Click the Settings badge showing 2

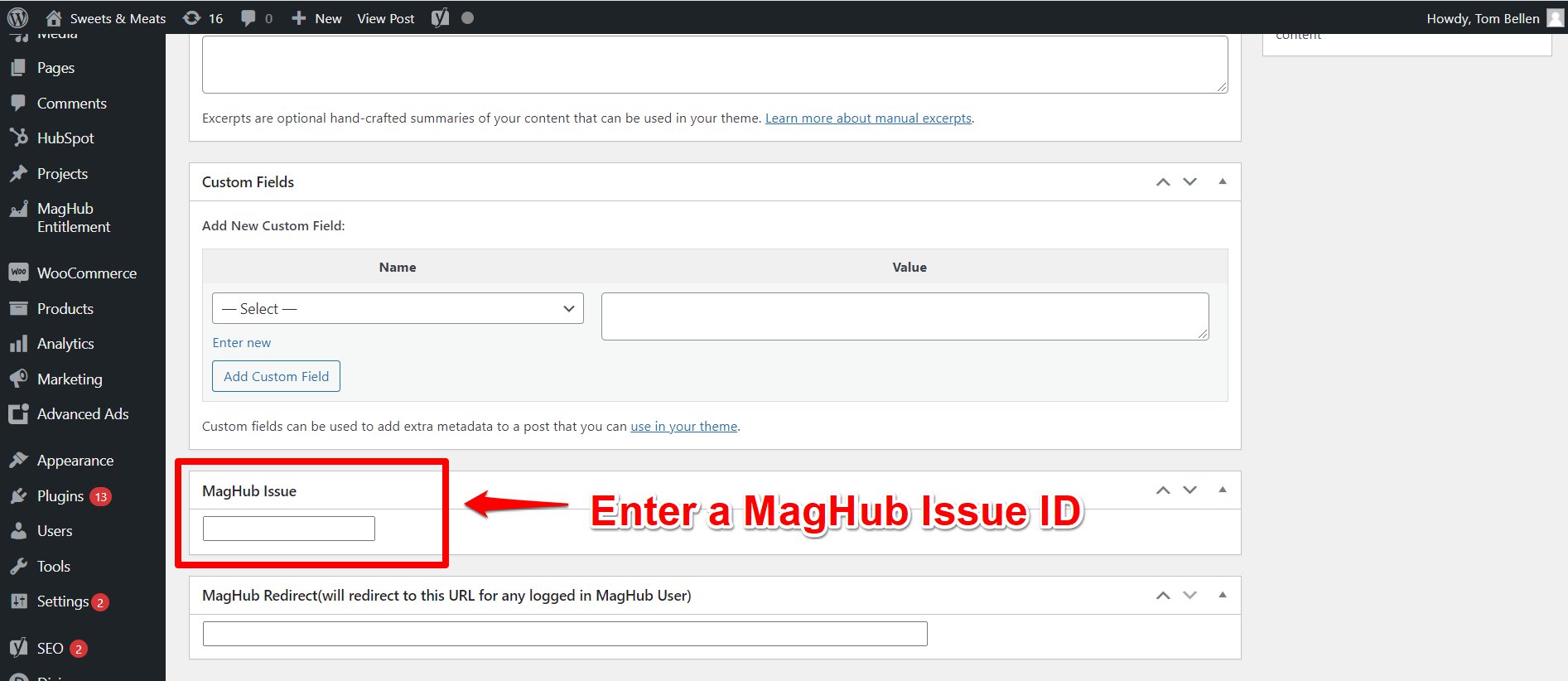click(100, 602)
